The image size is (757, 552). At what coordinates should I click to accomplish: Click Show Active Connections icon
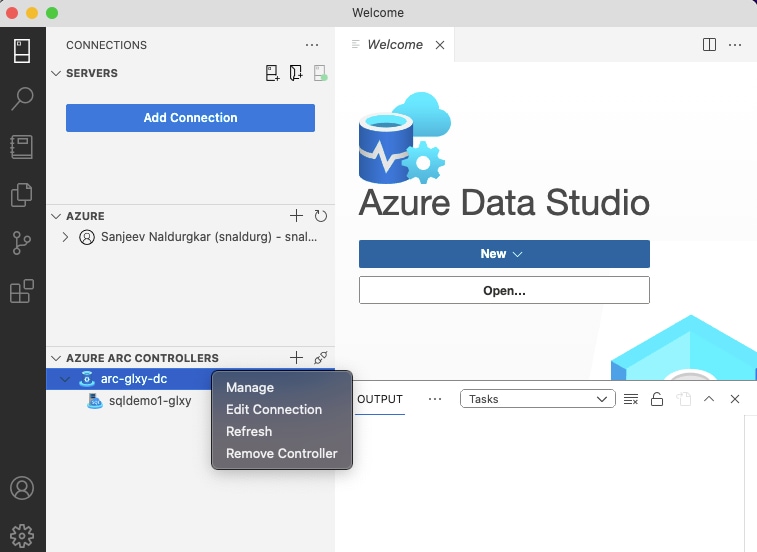tap(320, 73)
